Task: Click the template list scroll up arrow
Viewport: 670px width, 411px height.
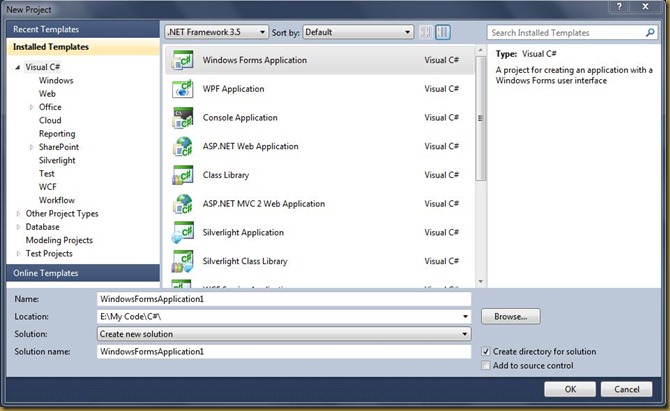Action: coord(480,50)
